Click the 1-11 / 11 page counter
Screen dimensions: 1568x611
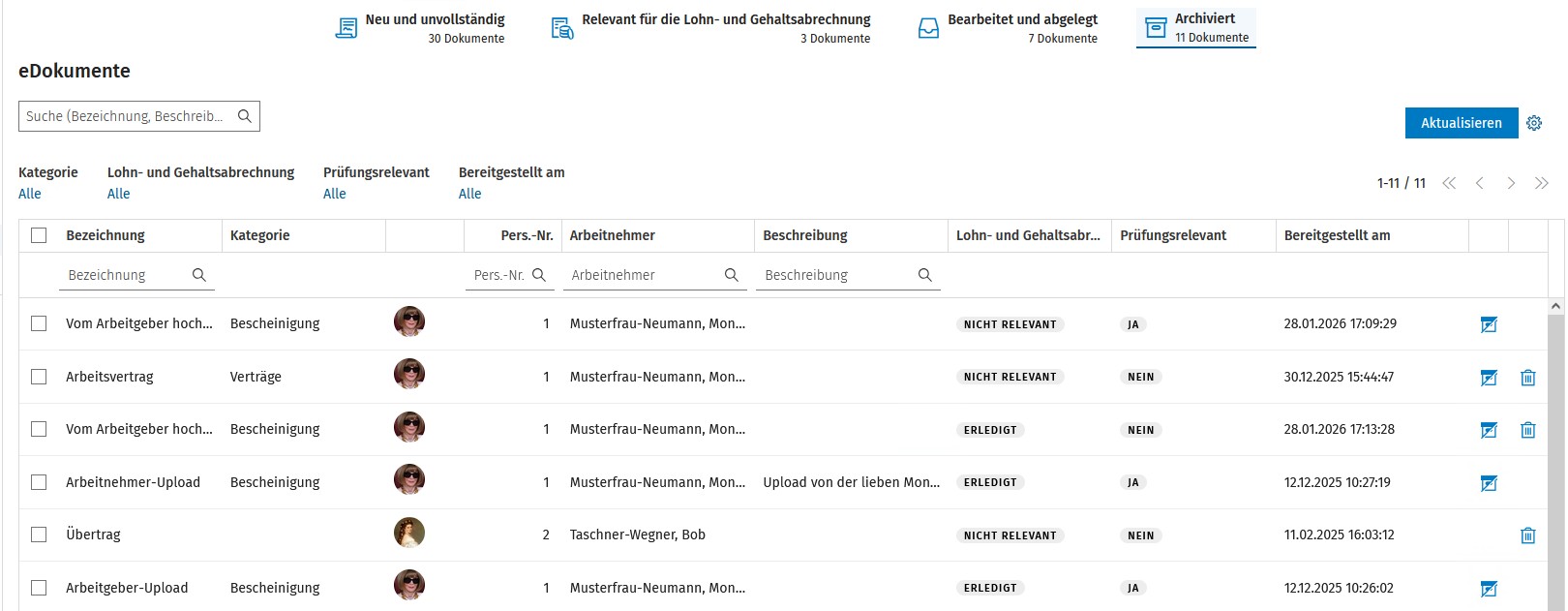1402,183
